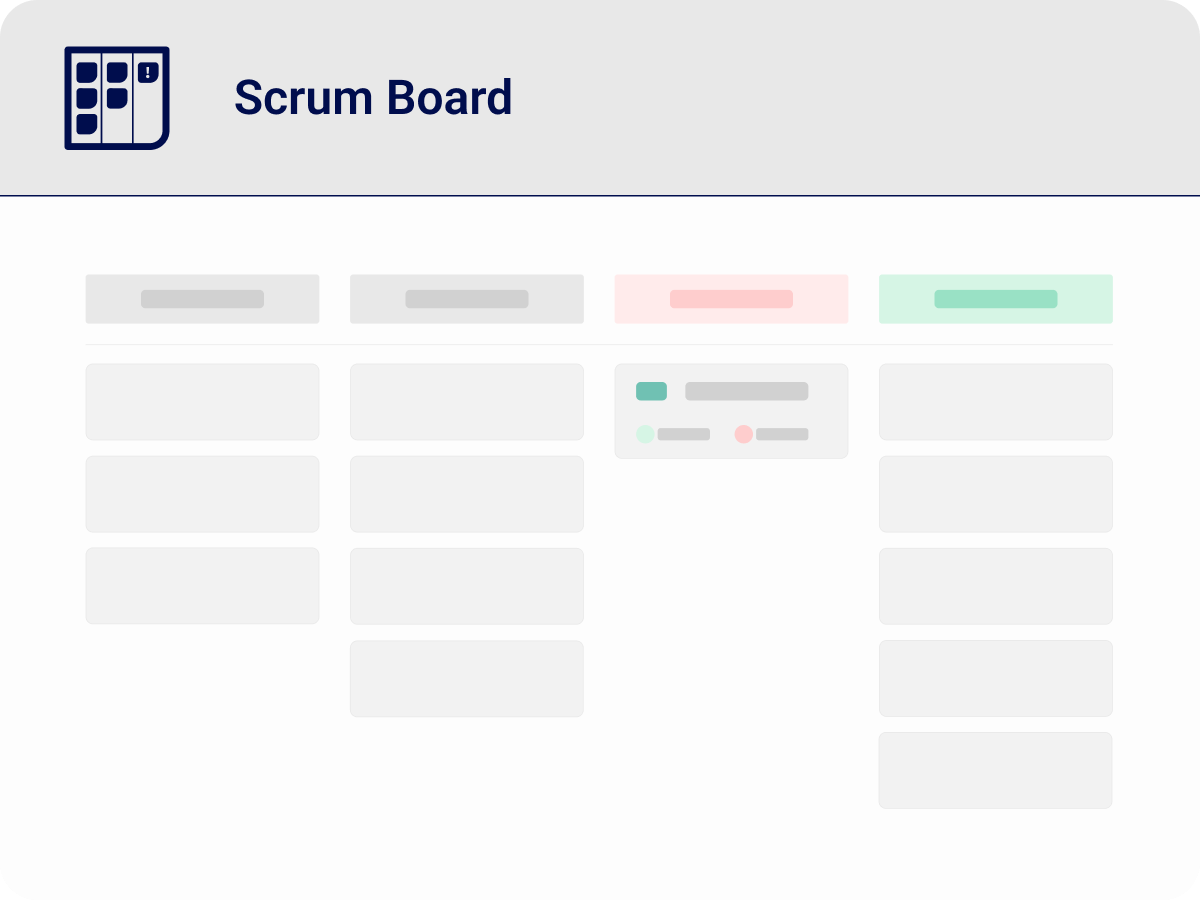Open the top card in the second column
Screen dimensions: 1201x901
point(466,402)
